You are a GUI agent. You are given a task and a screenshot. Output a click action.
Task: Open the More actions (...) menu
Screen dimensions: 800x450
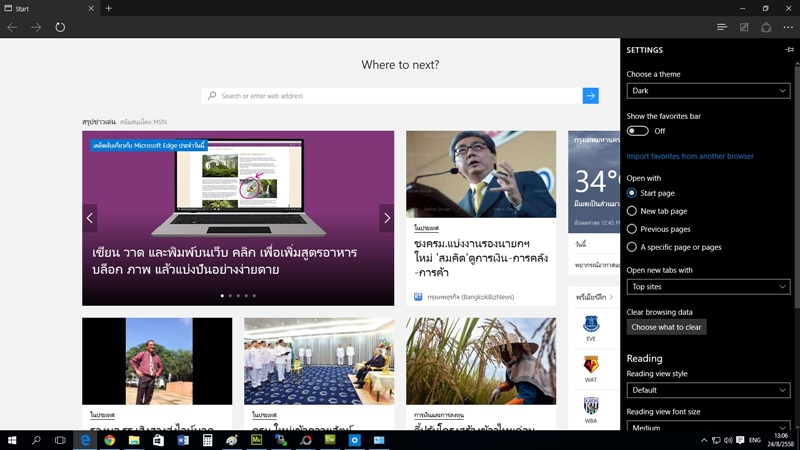click(x=788, y=27)
